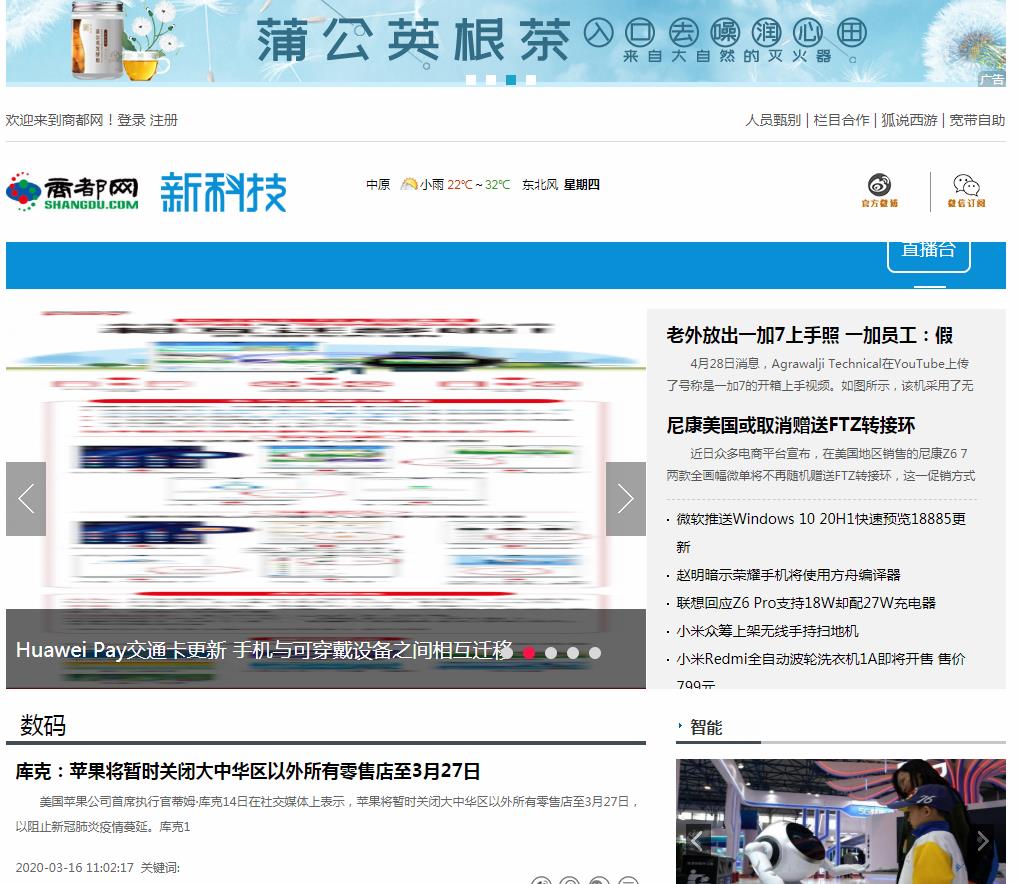Viewport: 1020px width, 884px height.
Task: Select the third carousel dot
Action: [x=573, y=652]
